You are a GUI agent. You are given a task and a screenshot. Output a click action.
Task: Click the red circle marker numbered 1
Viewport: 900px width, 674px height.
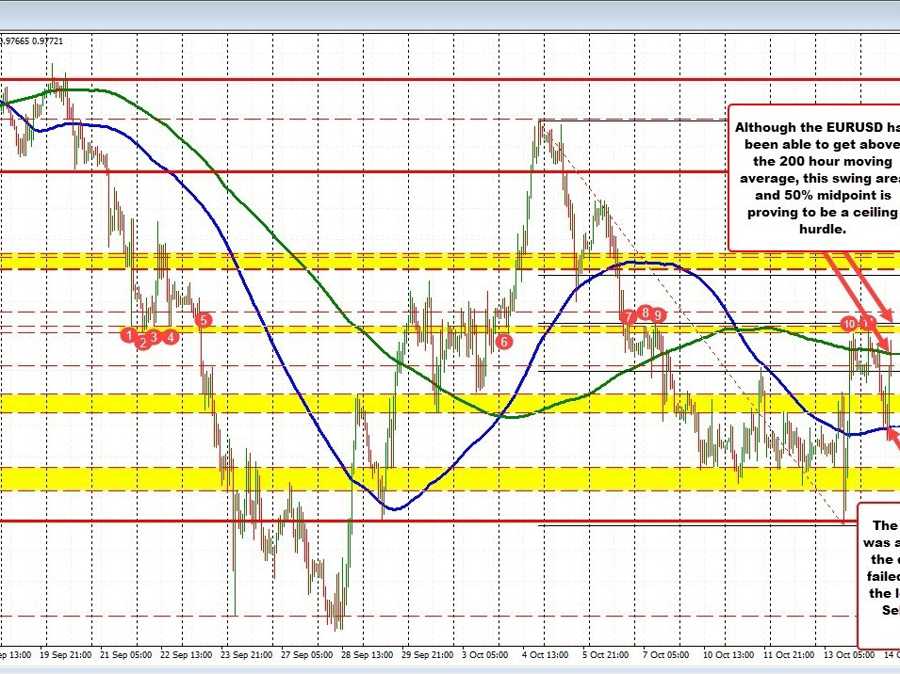[129, 334]
